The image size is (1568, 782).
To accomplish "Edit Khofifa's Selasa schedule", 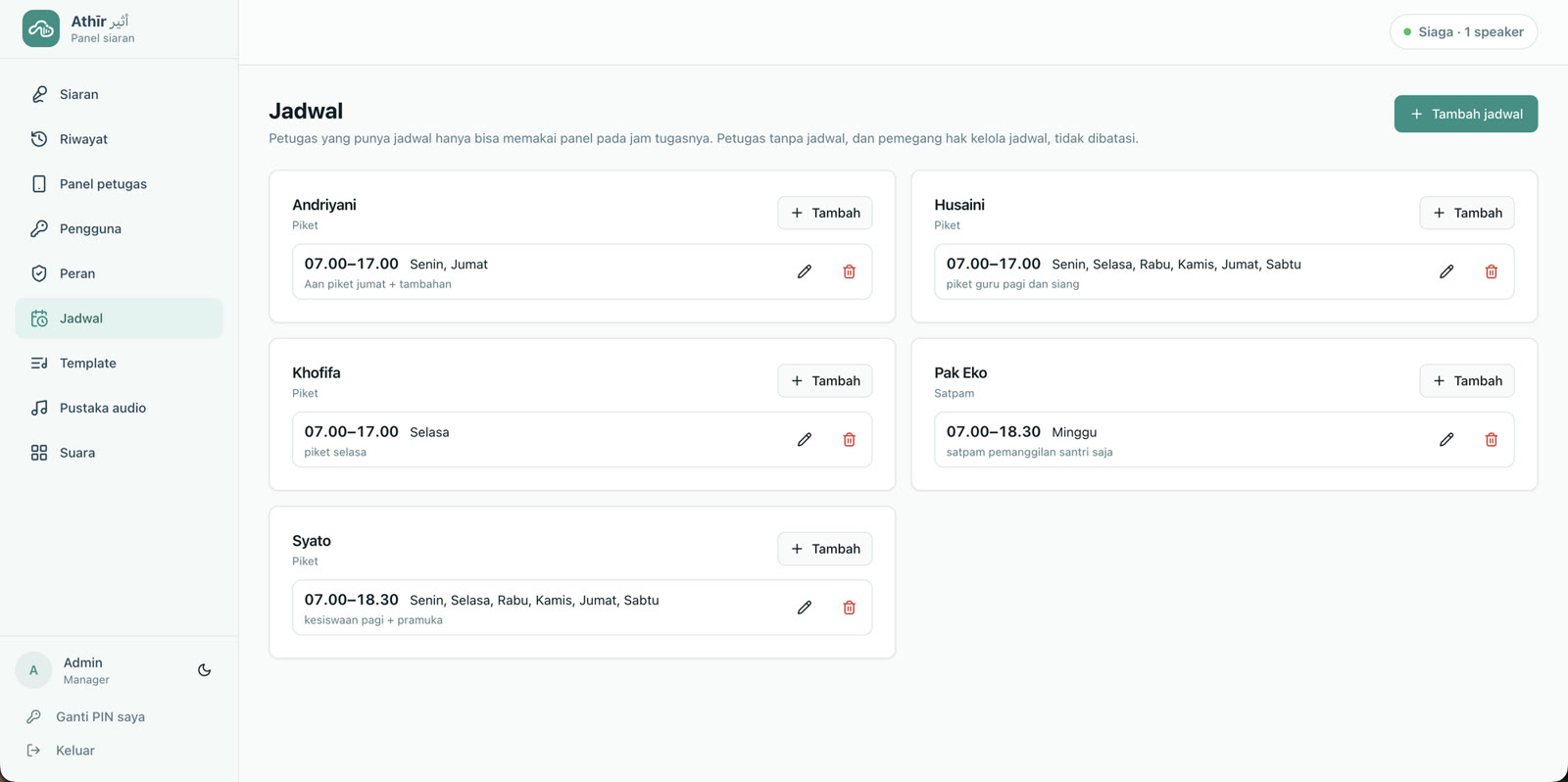I will pos(805,439).
